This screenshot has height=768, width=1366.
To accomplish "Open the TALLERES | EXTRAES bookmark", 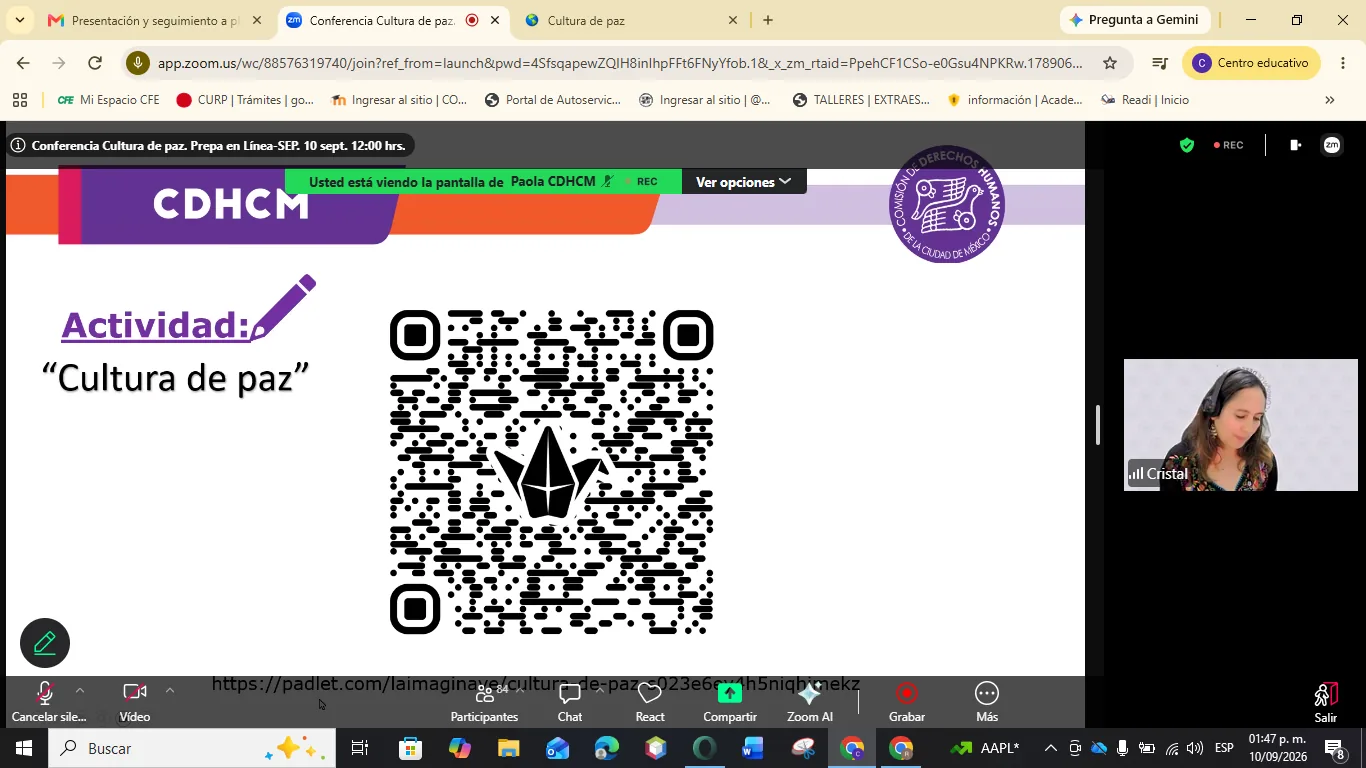I will tap(861, 100).
